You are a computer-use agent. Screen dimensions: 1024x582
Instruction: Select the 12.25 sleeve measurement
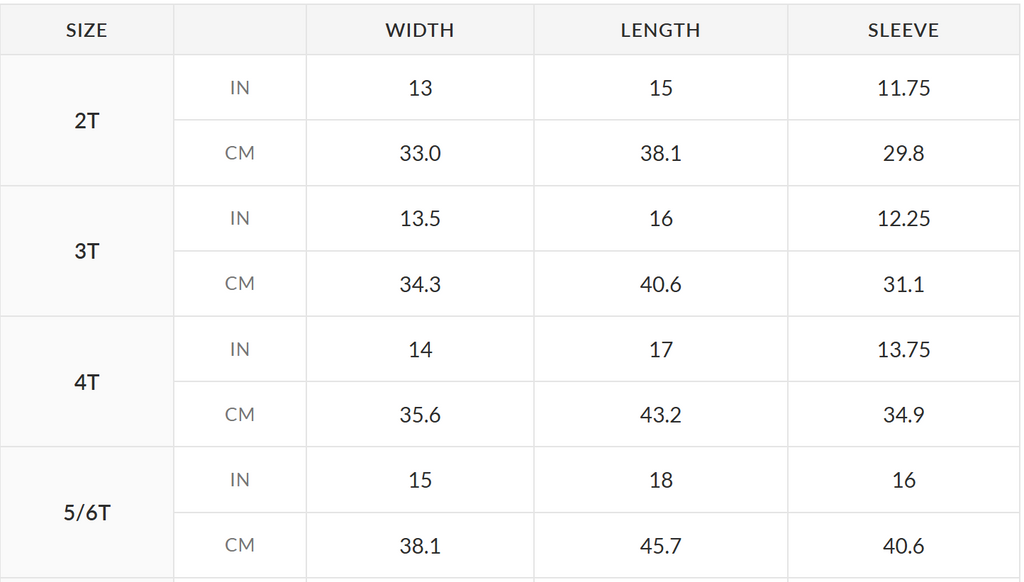(903, 219)
